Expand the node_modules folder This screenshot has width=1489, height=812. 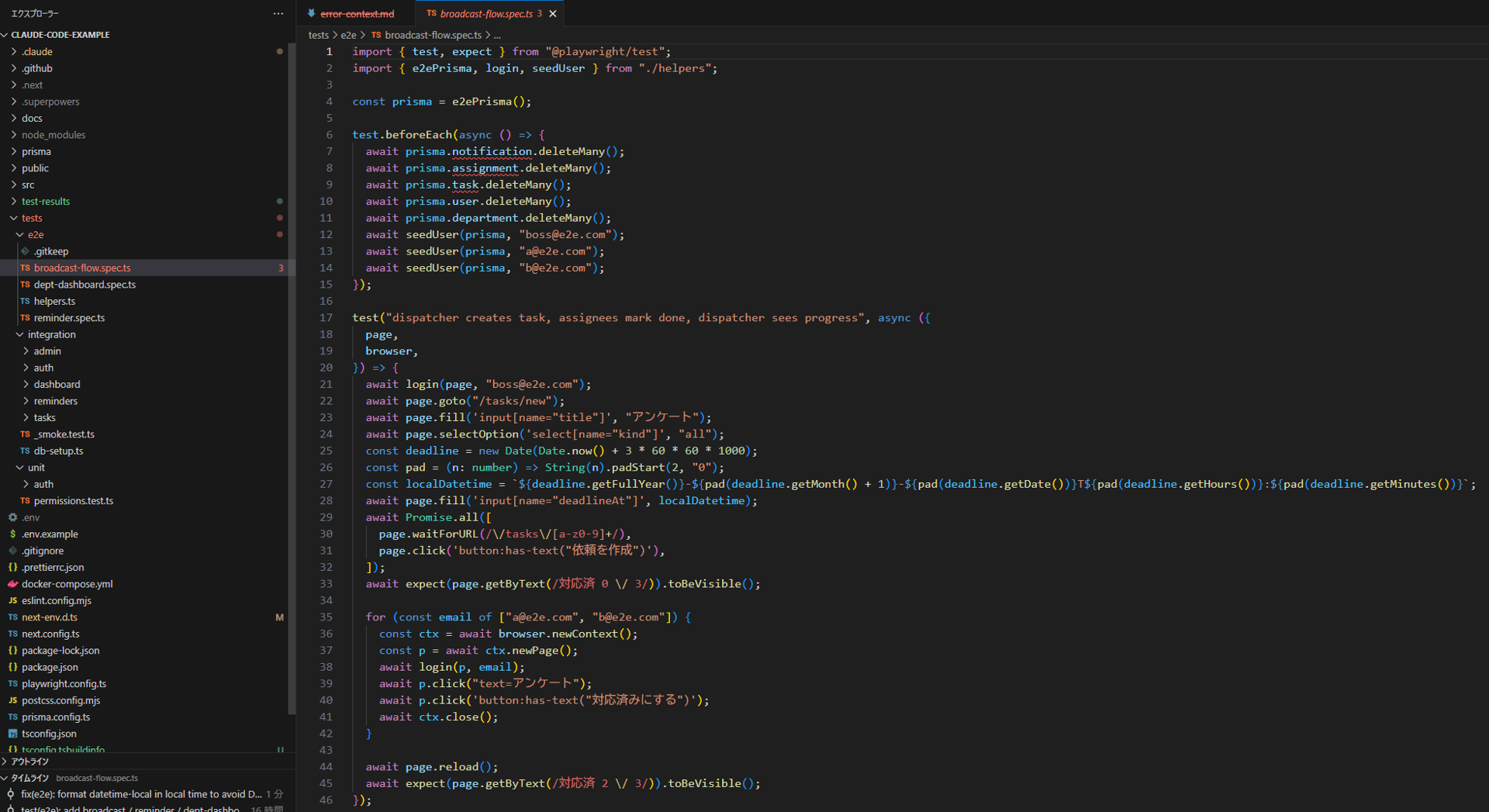[14, 135]
